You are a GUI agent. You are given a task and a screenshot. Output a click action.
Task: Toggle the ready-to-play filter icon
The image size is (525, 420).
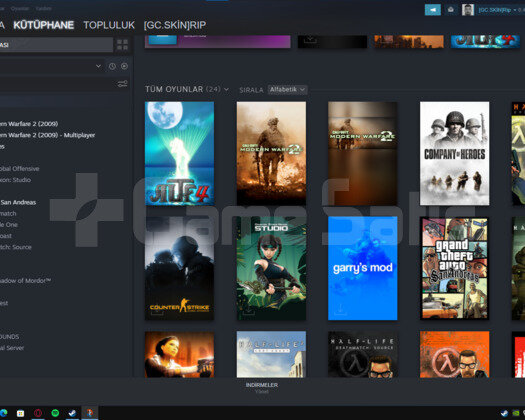point(124,66)
